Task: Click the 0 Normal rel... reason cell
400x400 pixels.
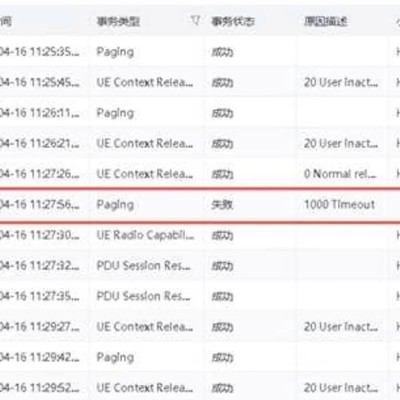Action: [340, 174]
